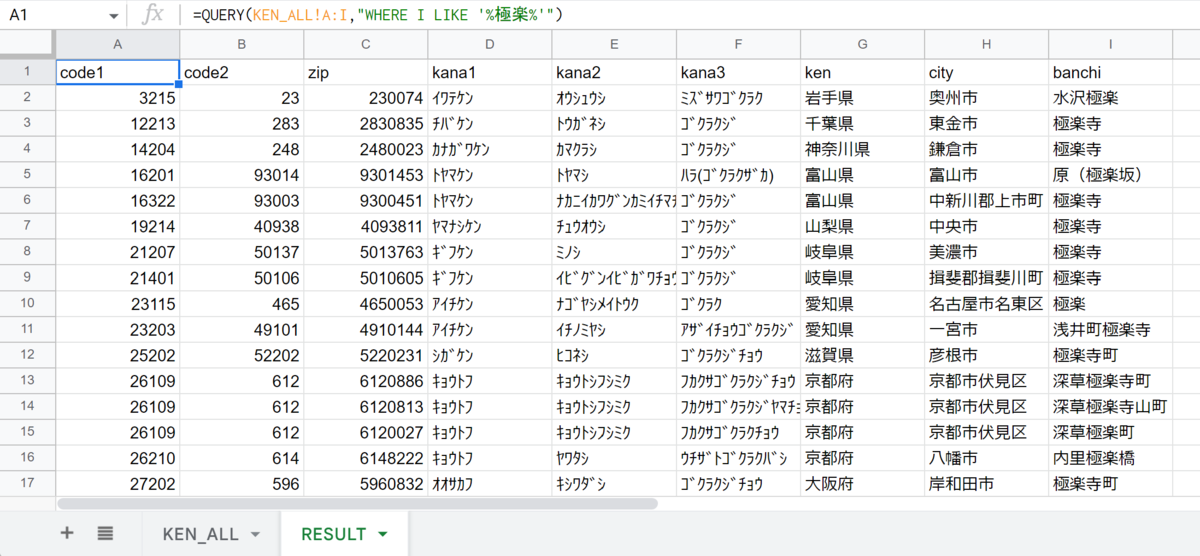1200x556 pixels.
Task: Click the ken header cell
Action: coord(862,72)
